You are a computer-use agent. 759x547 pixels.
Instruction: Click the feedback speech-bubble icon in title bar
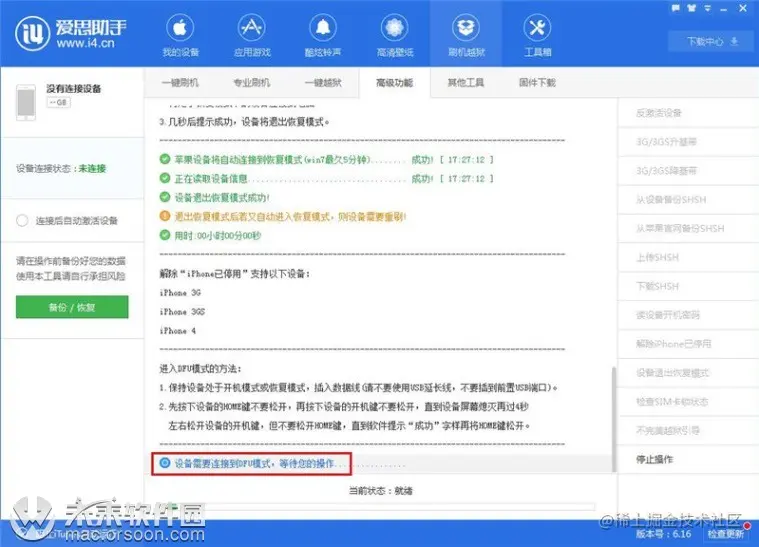coord(676,8)
